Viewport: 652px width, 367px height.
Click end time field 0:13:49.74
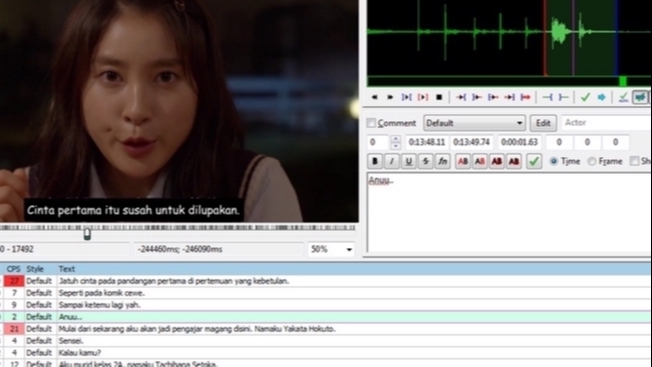[472, 142]
